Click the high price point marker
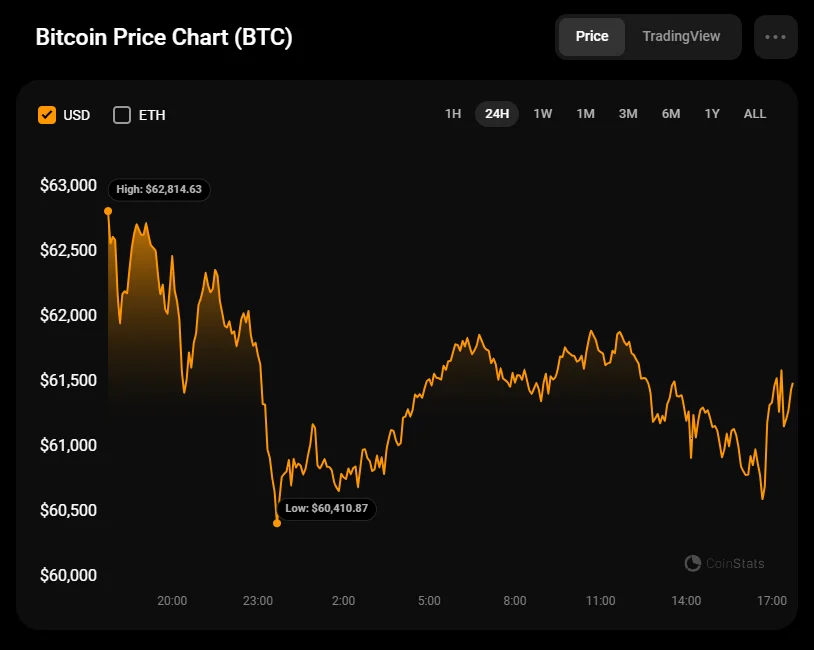This screenshot has width=814, height=650. [x=108, y=211]
